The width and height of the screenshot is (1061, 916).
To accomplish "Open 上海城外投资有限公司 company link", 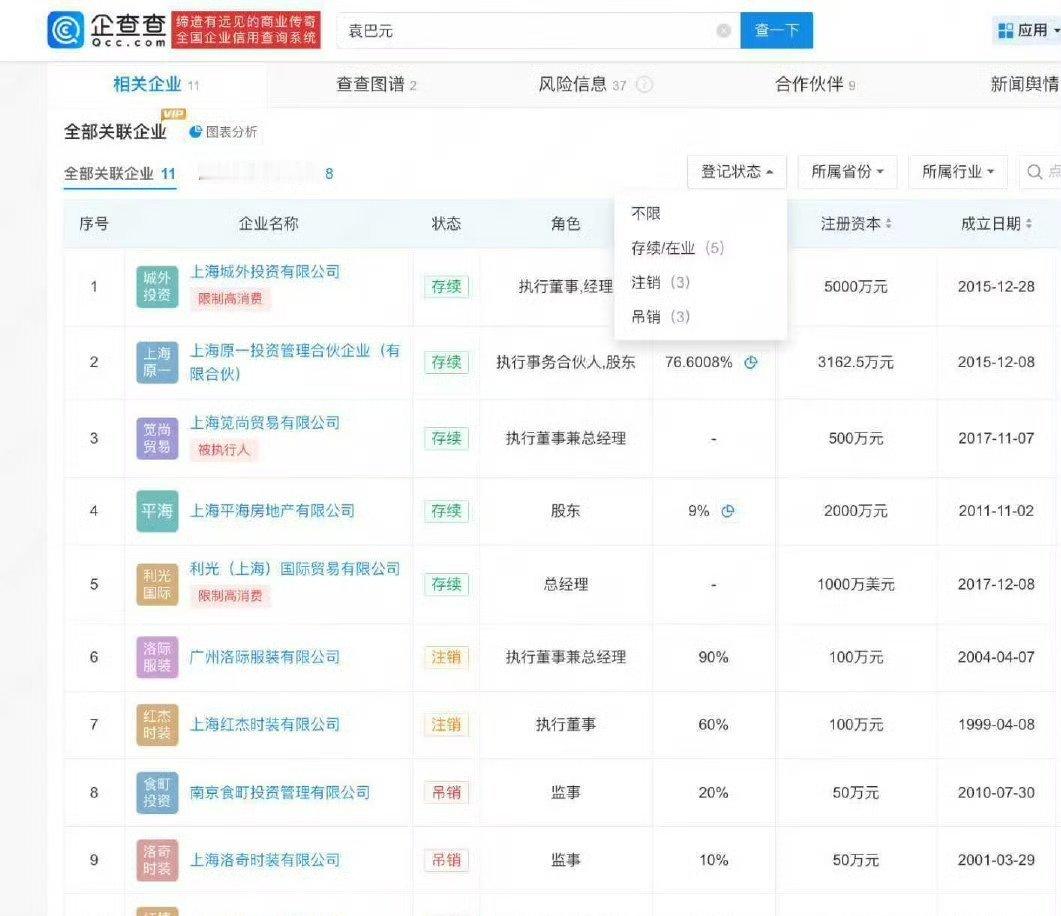I will click(265, 272).
